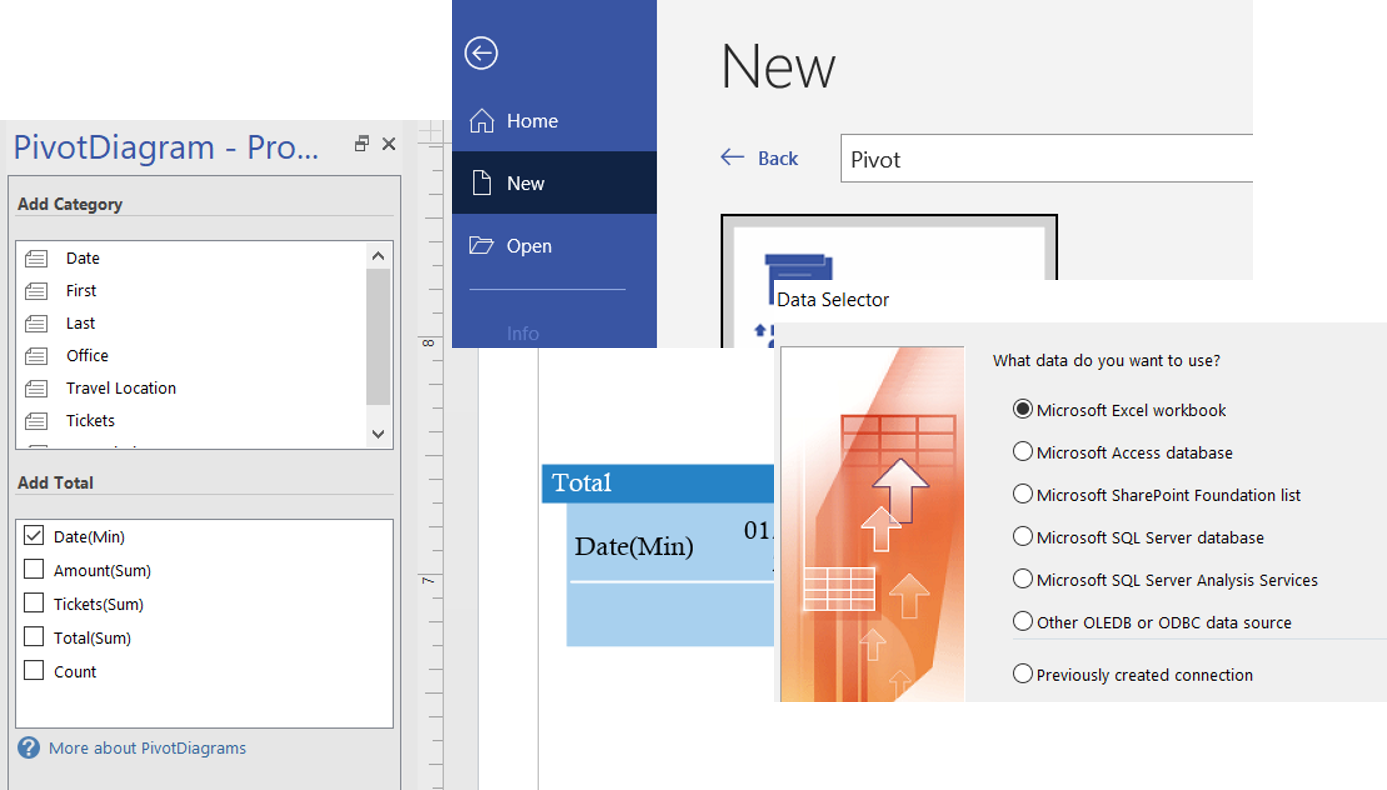The height and width of the screenshot is (790, 1387).
Task: Click the Open folder icon
Action: pyautogui.click(x=482, y=246)
